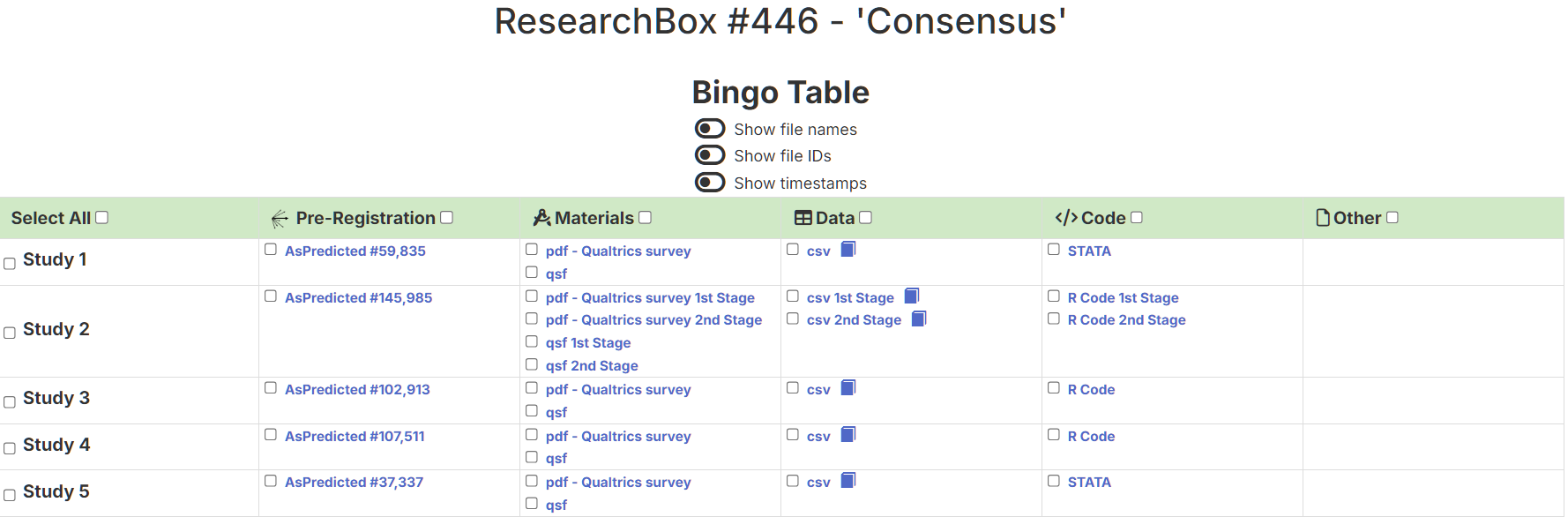The width and height of the screenshot is (1568, 517).
Task: Click the Pre-Registration header icon
Action: point(280,218)
